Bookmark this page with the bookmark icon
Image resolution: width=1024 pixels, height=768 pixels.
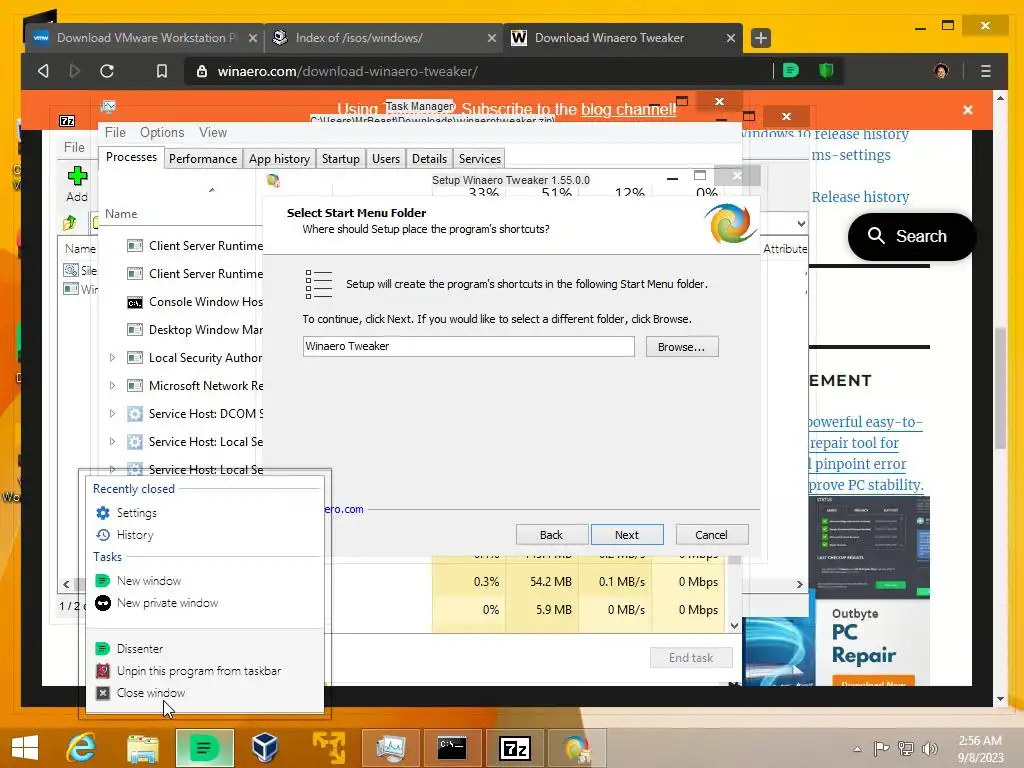161,71
